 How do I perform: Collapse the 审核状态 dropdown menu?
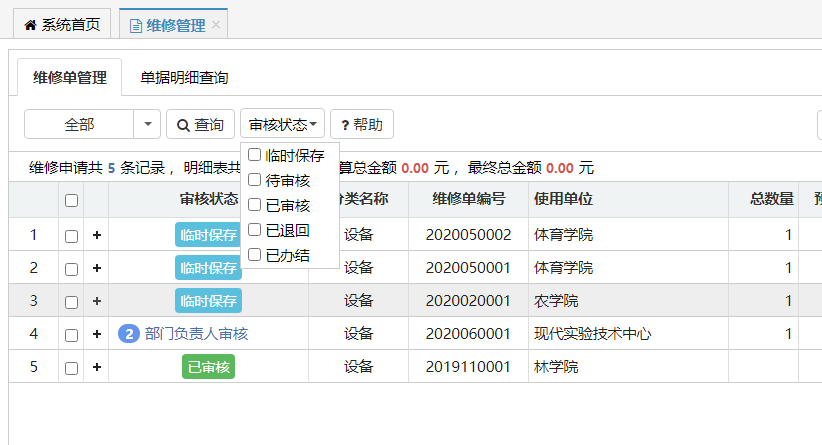[x=282, y=125]
